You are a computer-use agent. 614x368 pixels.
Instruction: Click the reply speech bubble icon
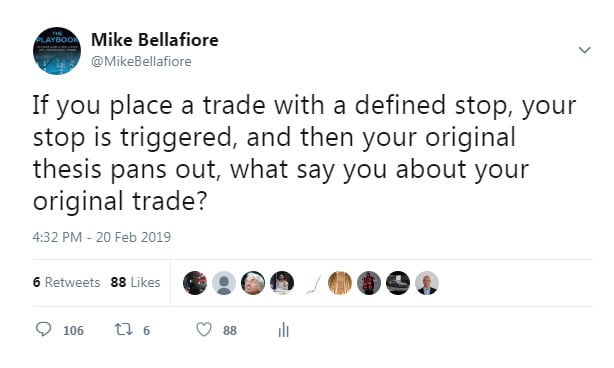coord(43,329)
